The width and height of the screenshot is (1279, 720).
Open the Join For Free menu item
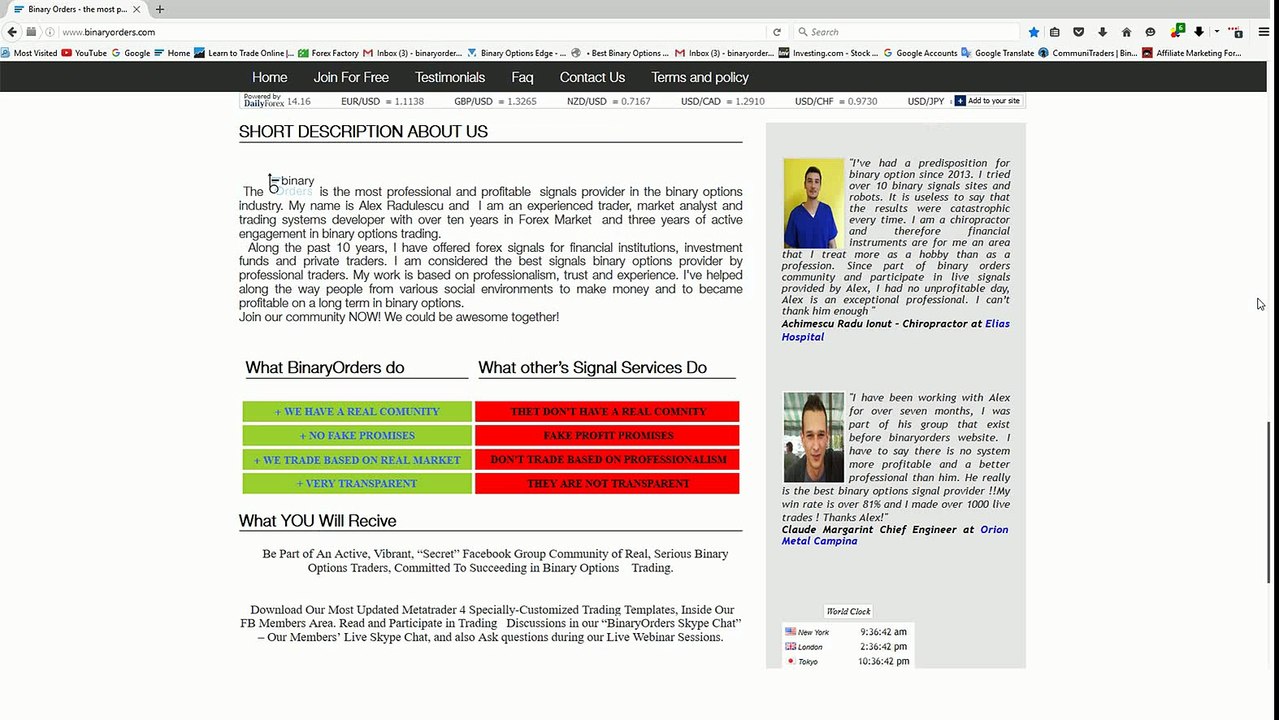pyautogui.click(x=351, y=77)
